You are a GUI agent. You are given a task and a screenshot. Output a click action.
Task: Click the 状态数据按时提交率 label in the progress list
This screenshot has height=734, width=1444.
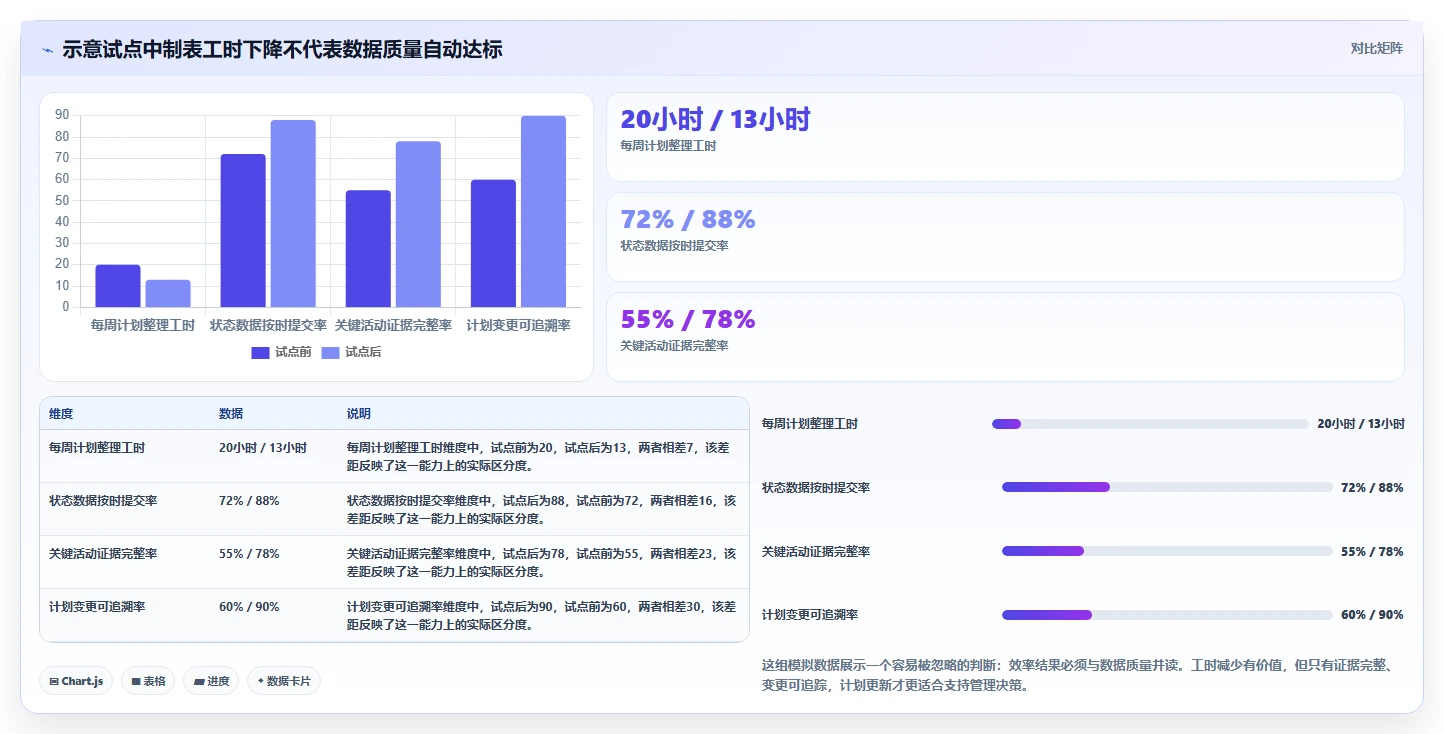pos(816,488)
